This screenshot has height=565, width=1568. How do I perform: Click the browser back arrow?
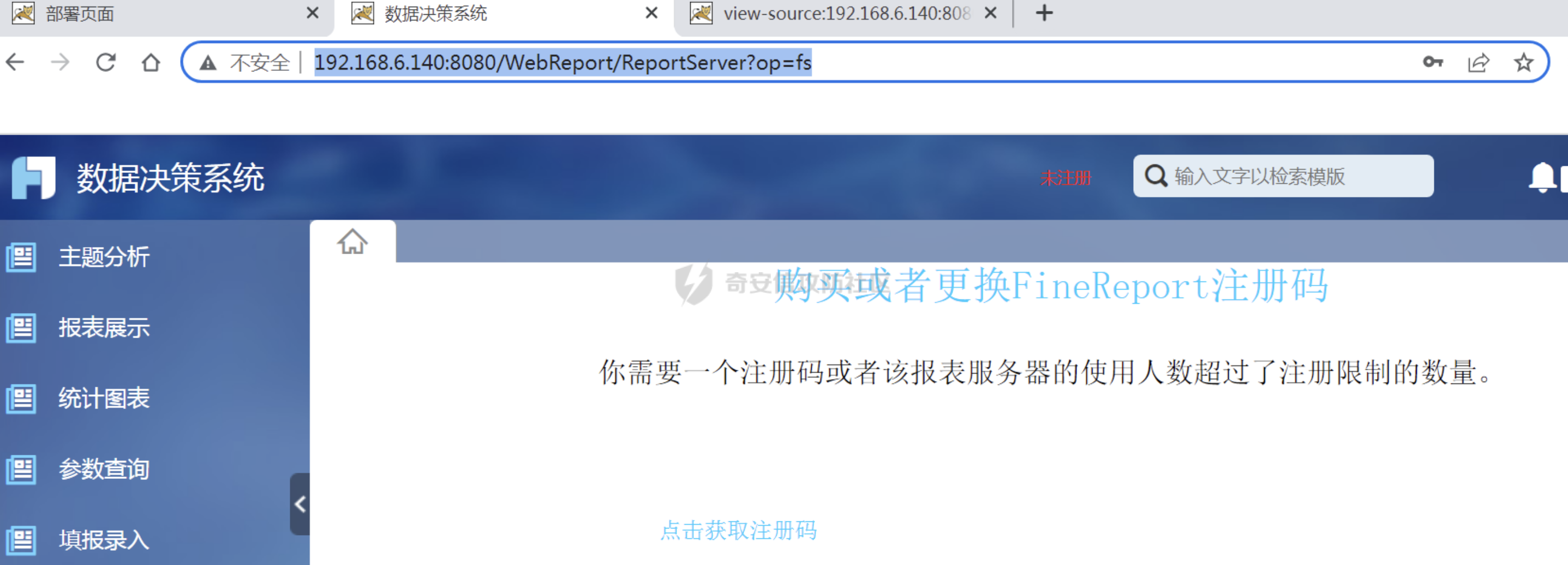click(15, 62)
